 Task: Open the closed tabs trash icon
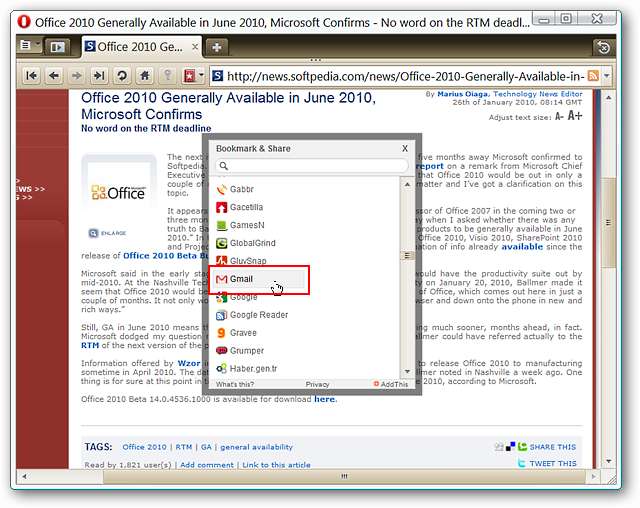tap(603, 47)
